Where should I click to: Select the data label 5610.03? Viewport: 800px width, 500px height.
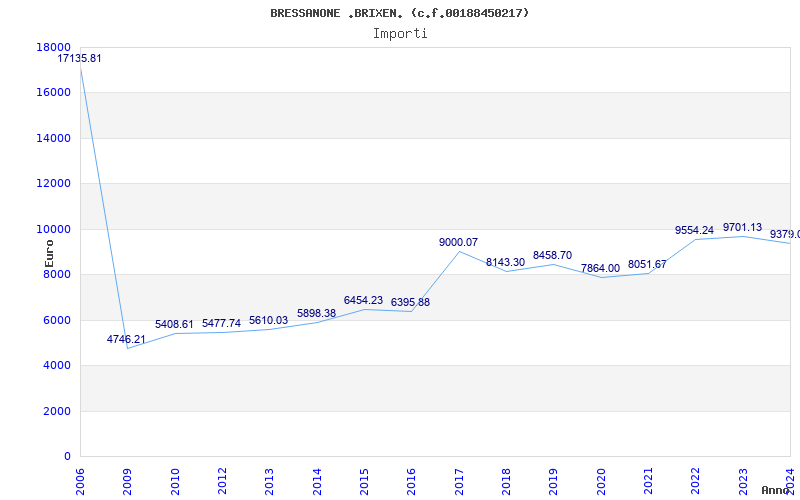tap(268, 320)
